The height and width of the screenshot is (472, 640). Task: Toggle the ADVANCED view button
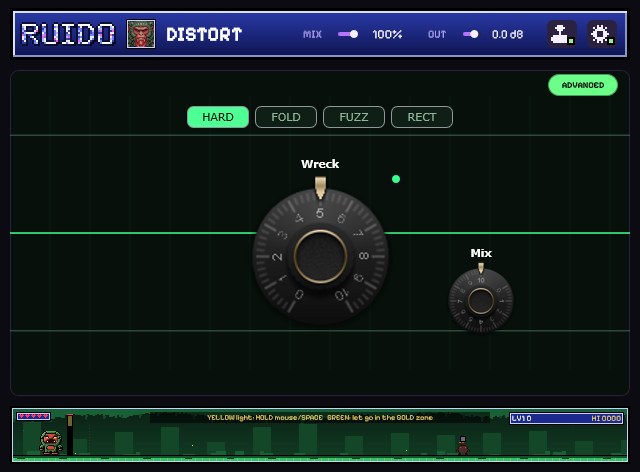pos(583,85)
